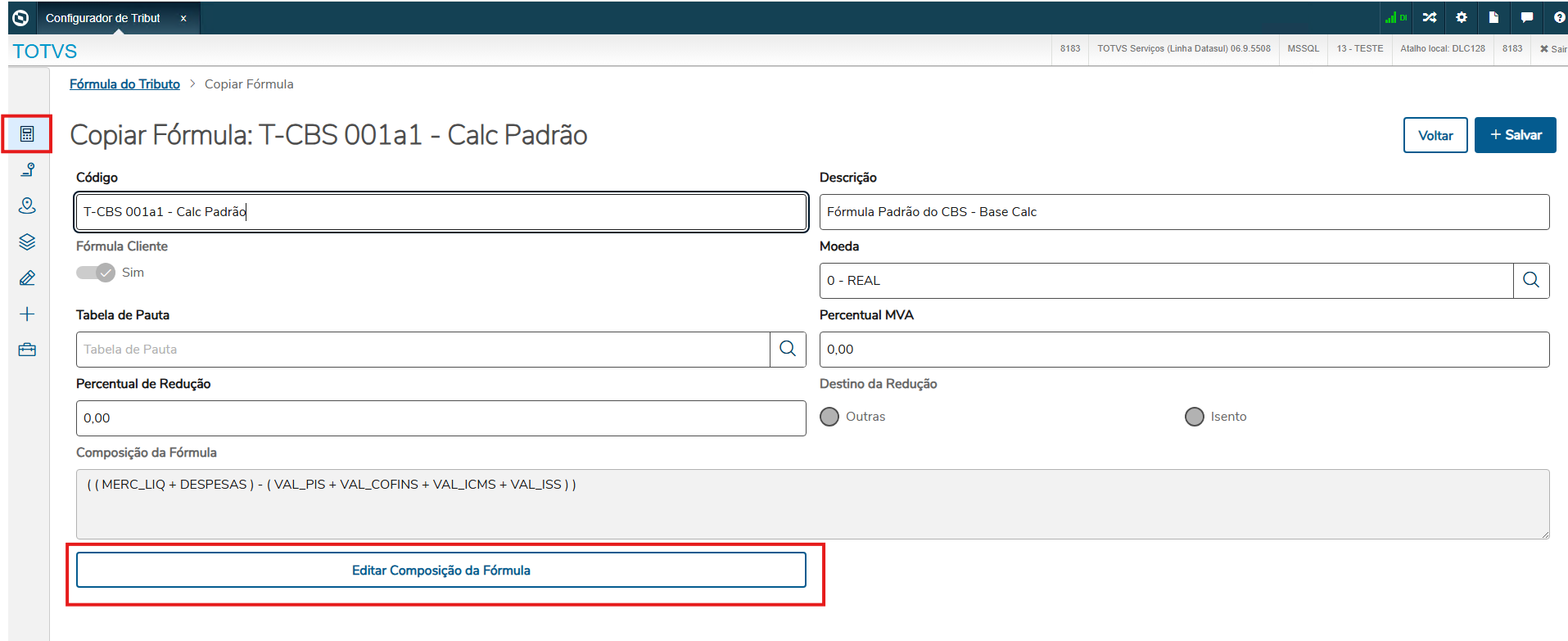
Task: Click the MSSQL status entry
Action: pos(1304,49)
